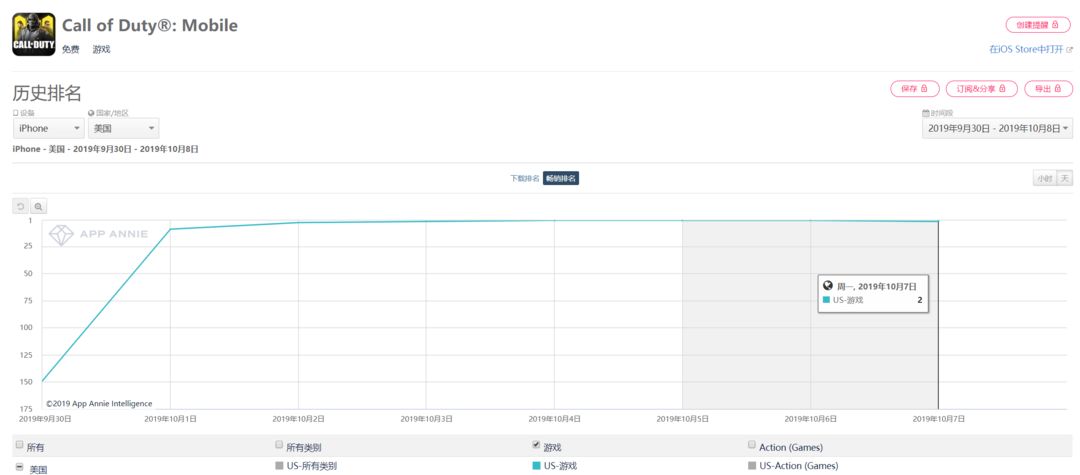
Task: Click the 保存 button
Action: pos(915,89)
